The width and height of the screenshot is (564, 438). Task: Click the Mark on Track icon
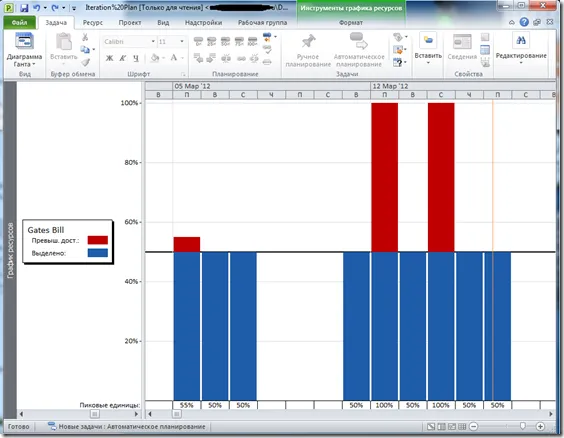tap(267, 37)
